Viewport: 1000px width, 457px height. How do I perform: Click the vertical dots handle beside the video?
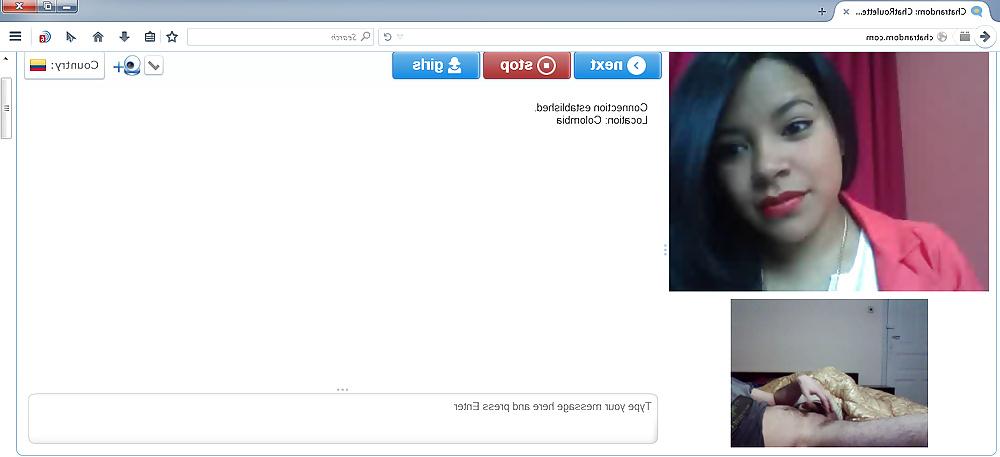pyautogui.click(x=665, y=250)
